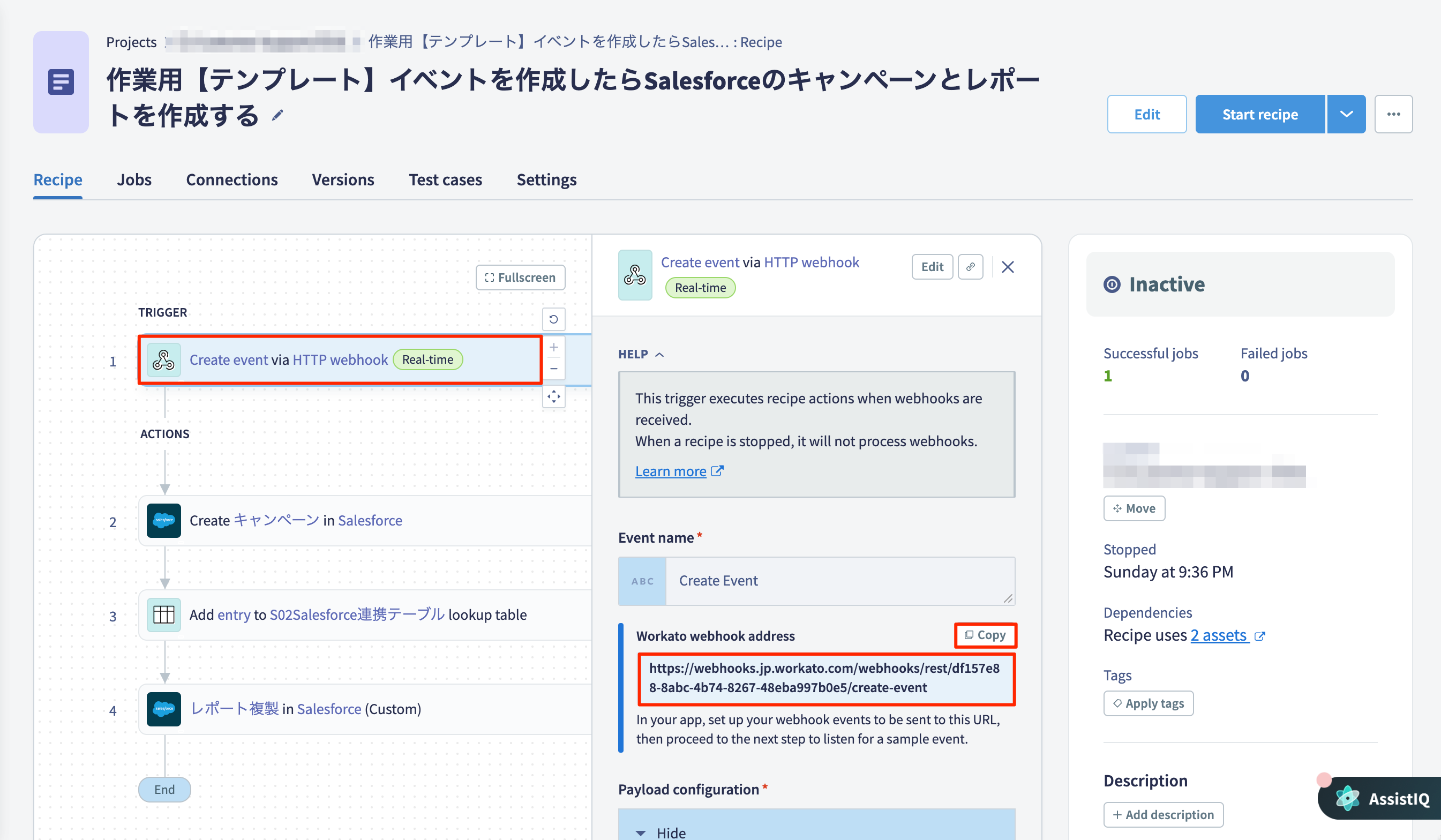Copy the Workato webhook address

[985, 635]
